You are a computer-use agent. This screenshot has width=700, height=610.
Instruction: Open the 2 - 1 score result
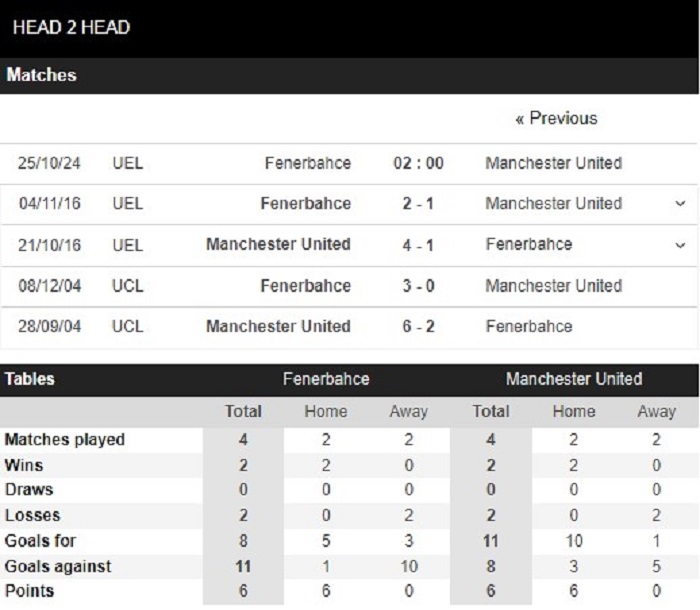point(418,204)
